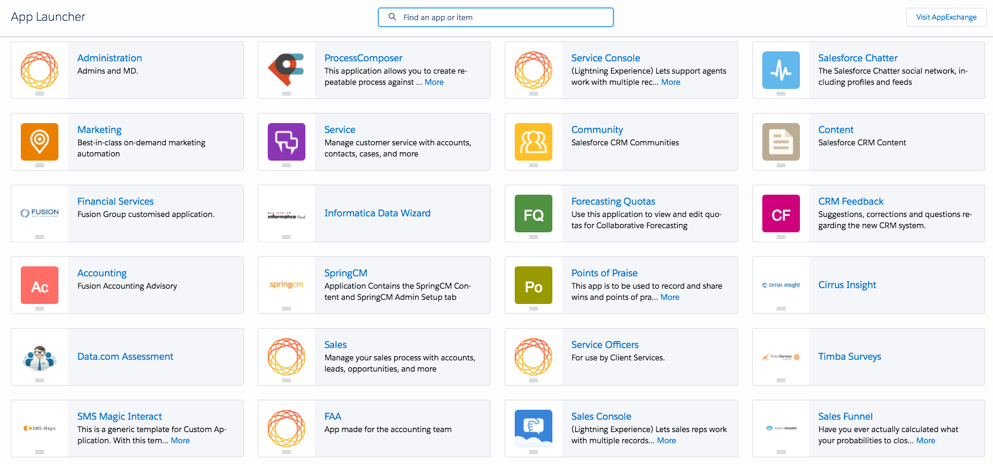Click the magnifier icon in search box
This screenshot has width=993, height=464.
(x=392, y=17)
